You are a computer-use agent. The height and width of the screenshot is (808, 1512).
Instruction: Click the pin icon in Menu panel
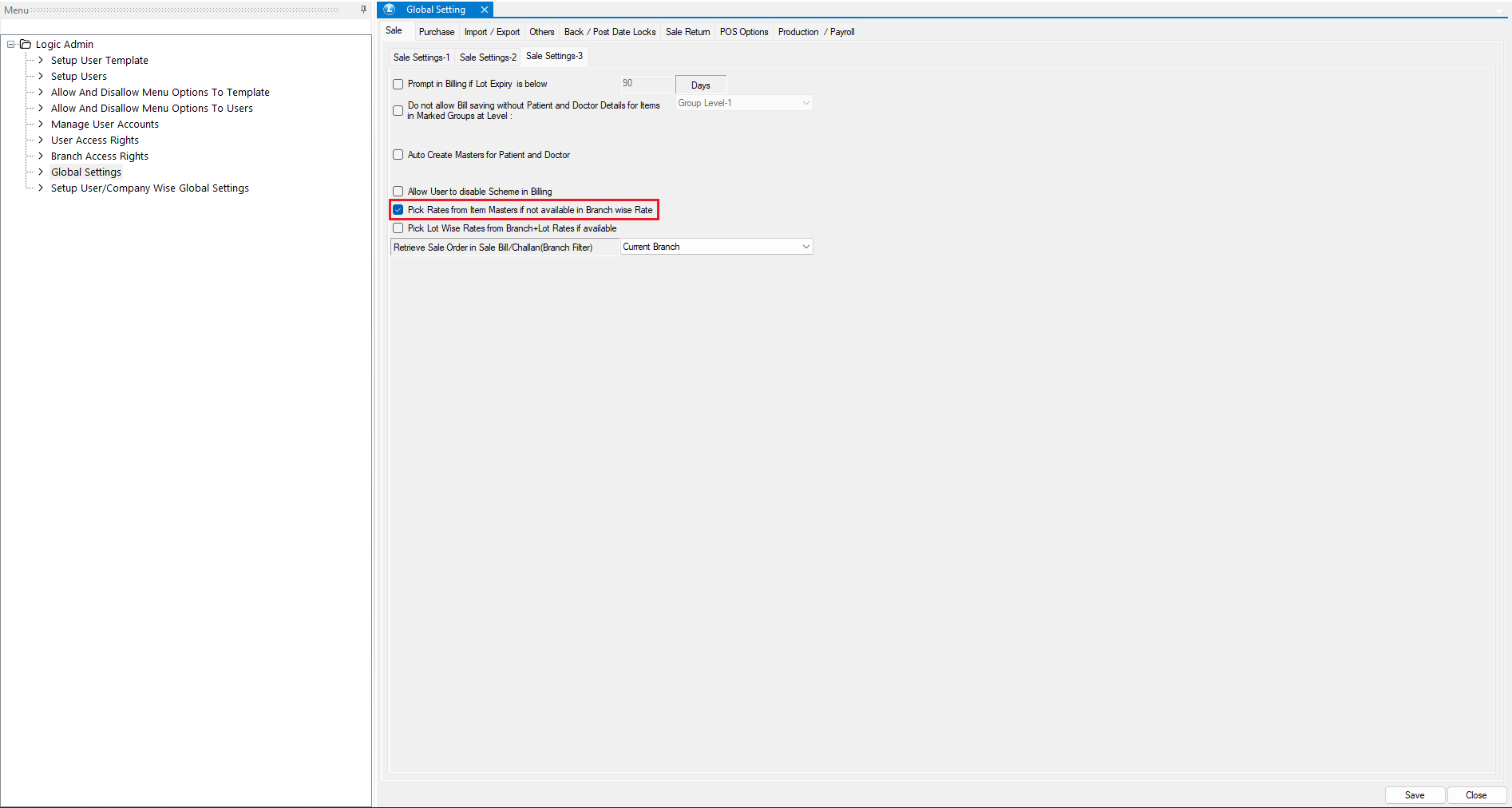click(x=363, y=10)
